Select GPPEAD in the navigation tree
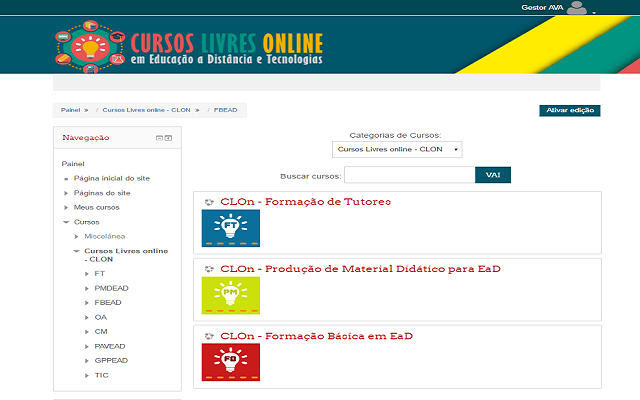Screen dimensions: 640x400 click(111, 360)
